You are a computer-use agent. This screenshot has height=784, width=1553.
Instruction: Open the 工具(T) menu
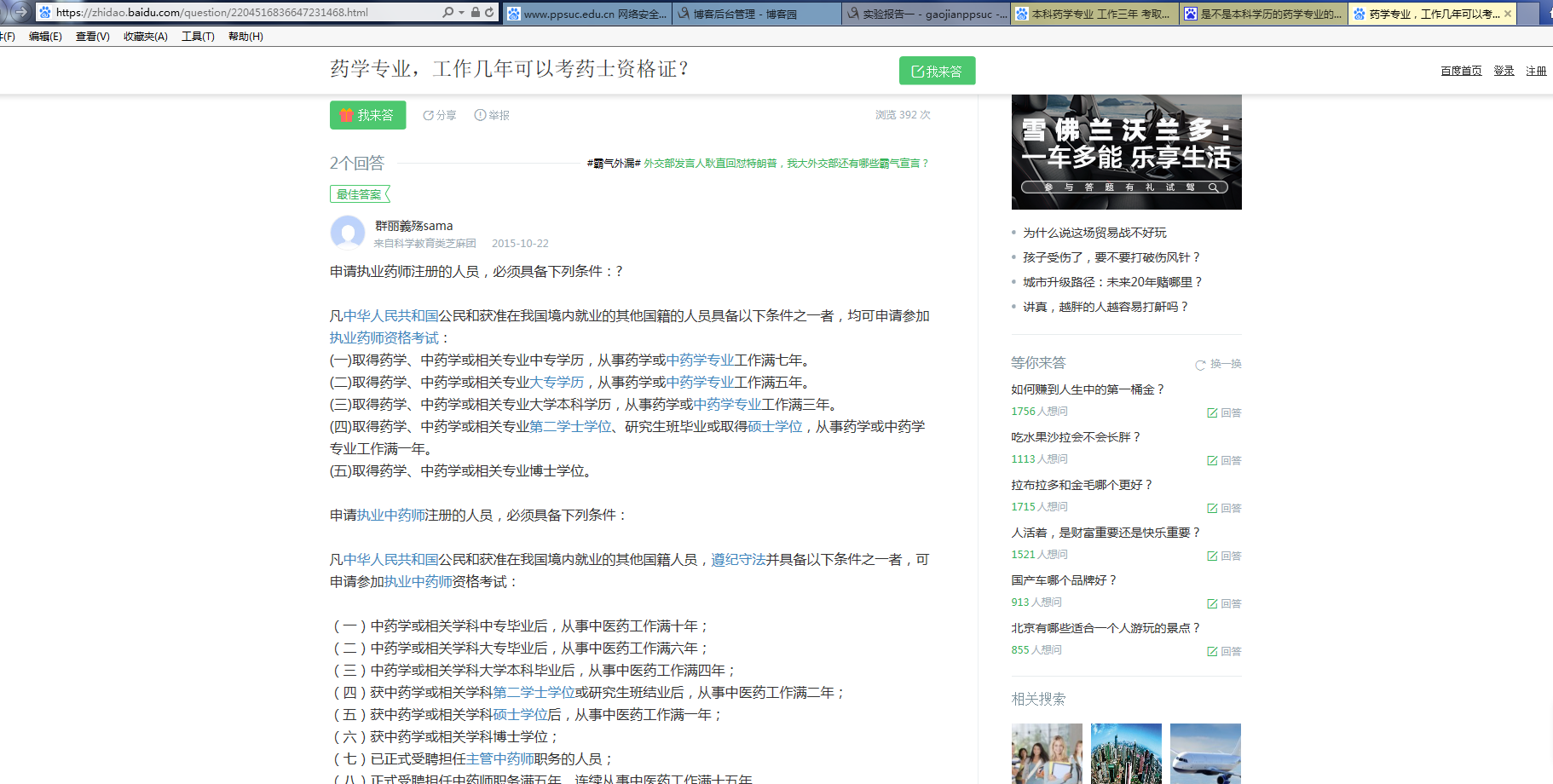point(198,37)
